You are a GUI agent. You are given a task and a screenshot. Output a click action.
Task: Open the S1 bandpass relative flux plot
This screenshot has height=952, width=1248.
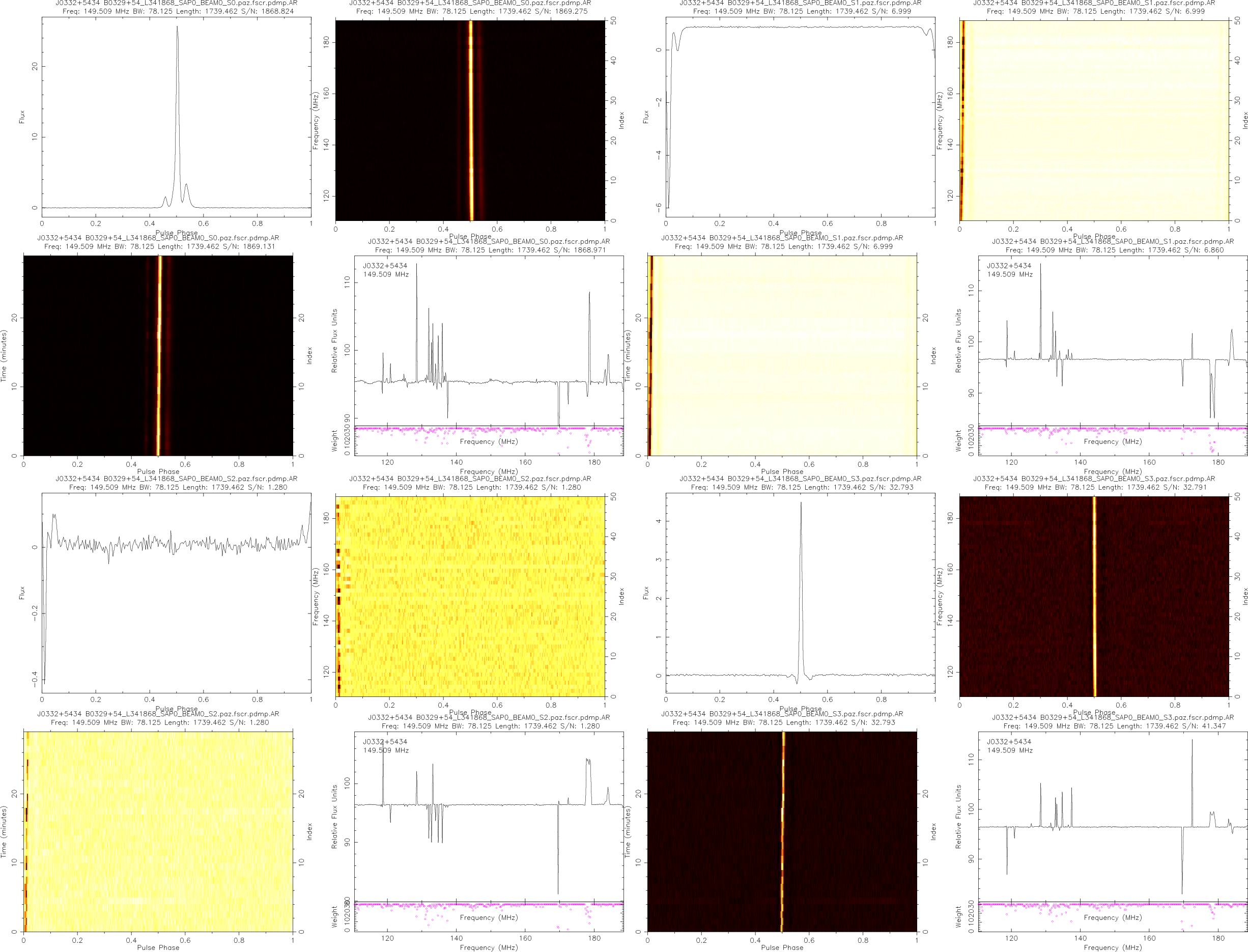click(1112, 340)
